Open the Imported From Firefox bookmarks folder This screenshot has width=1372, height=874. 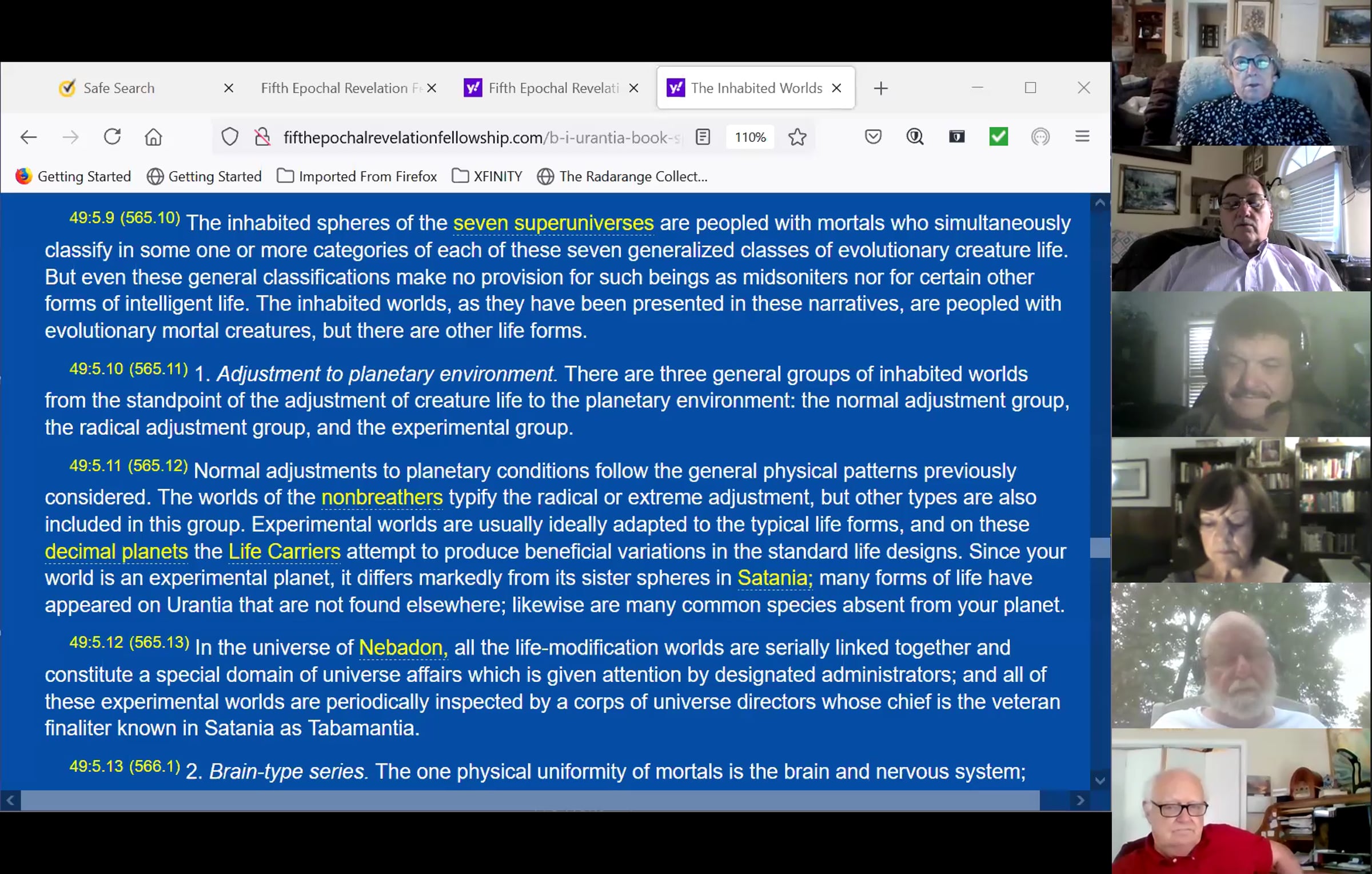coord(357,176)
